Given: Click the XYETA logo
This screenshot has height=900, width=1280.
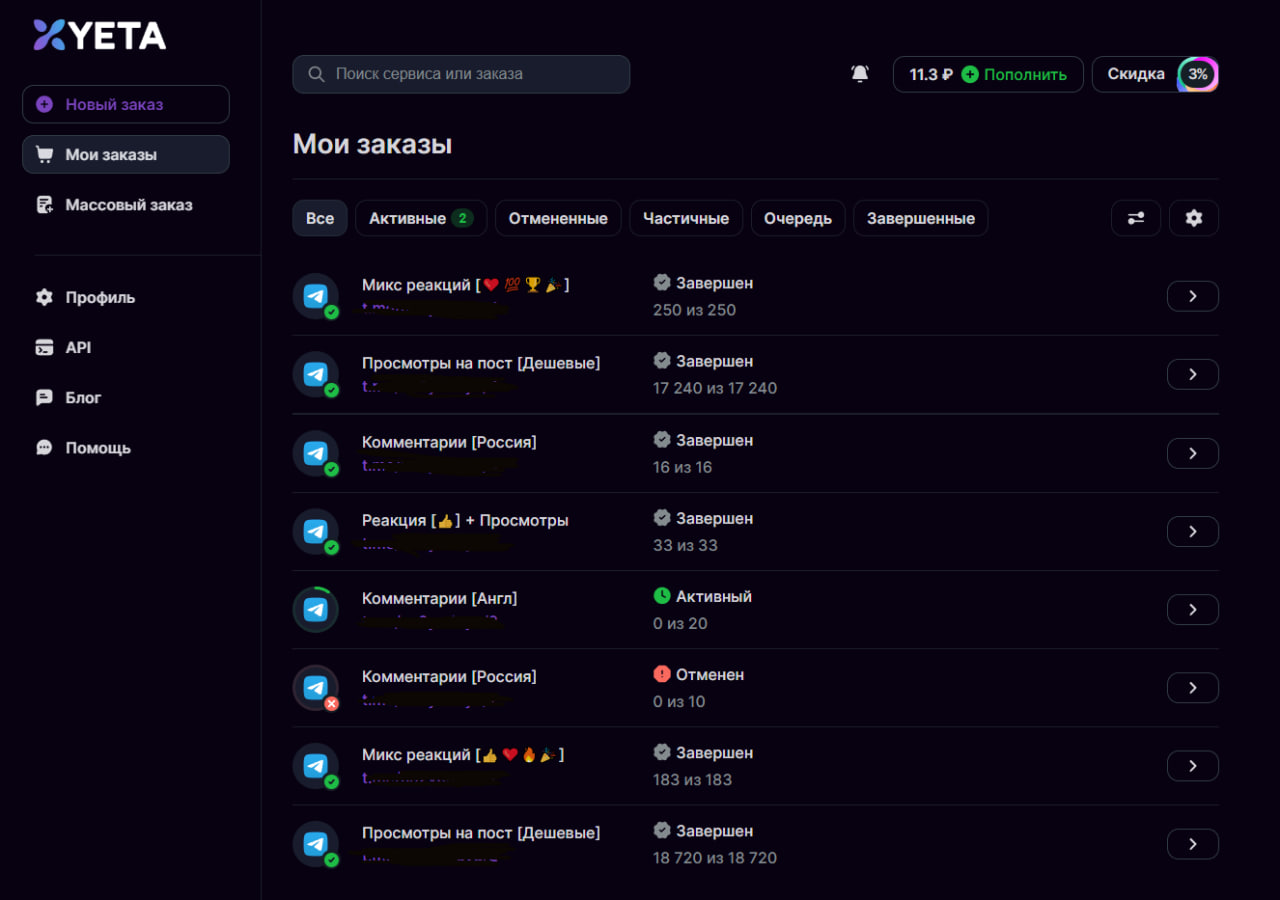Looking at the screenshot, I should coord(100,35).
